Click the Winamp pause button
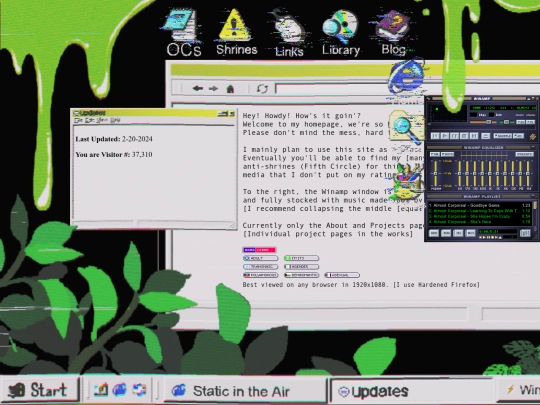 pyautogui.click(x=454, y=136)
